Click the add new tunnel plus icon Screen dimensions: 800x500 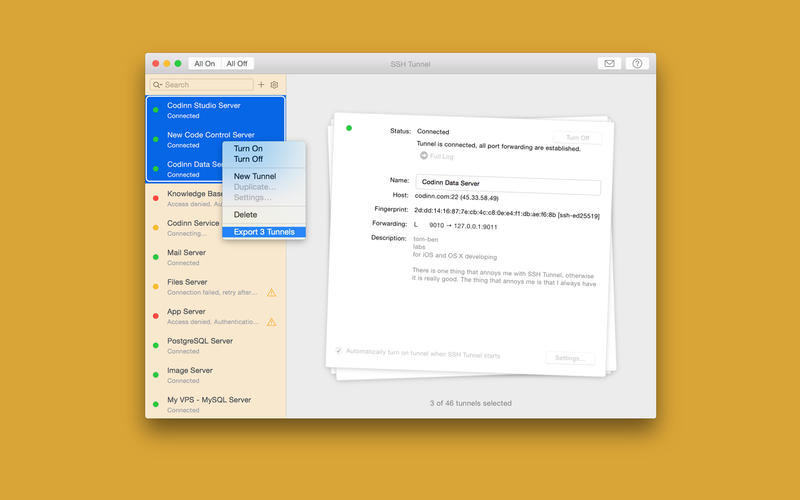[x=261, y=85]
